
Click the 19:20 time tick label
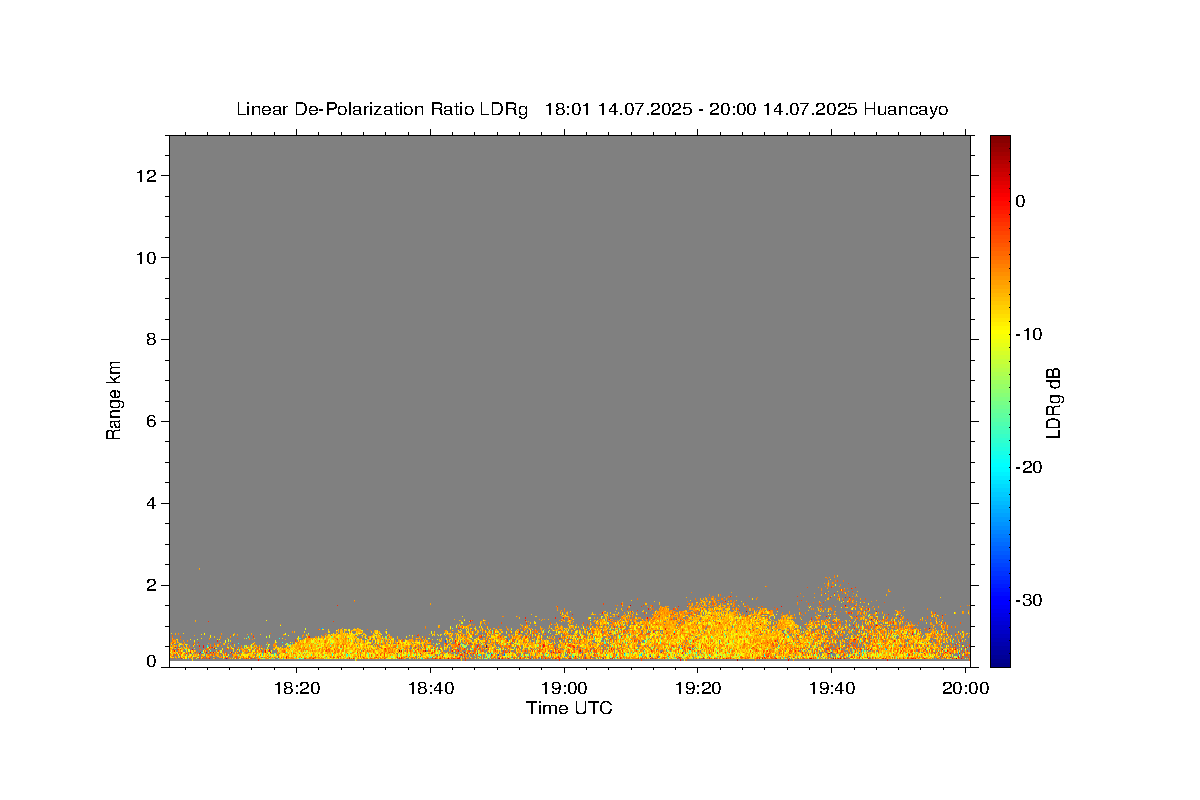698,688
